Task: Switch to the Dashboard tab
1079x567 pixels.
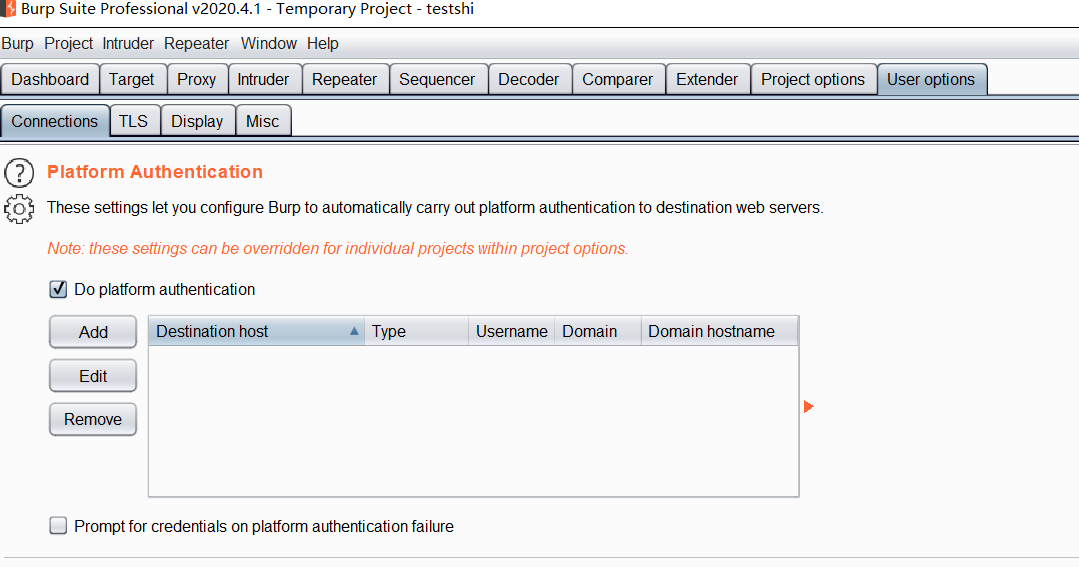Action: [50, 79]
